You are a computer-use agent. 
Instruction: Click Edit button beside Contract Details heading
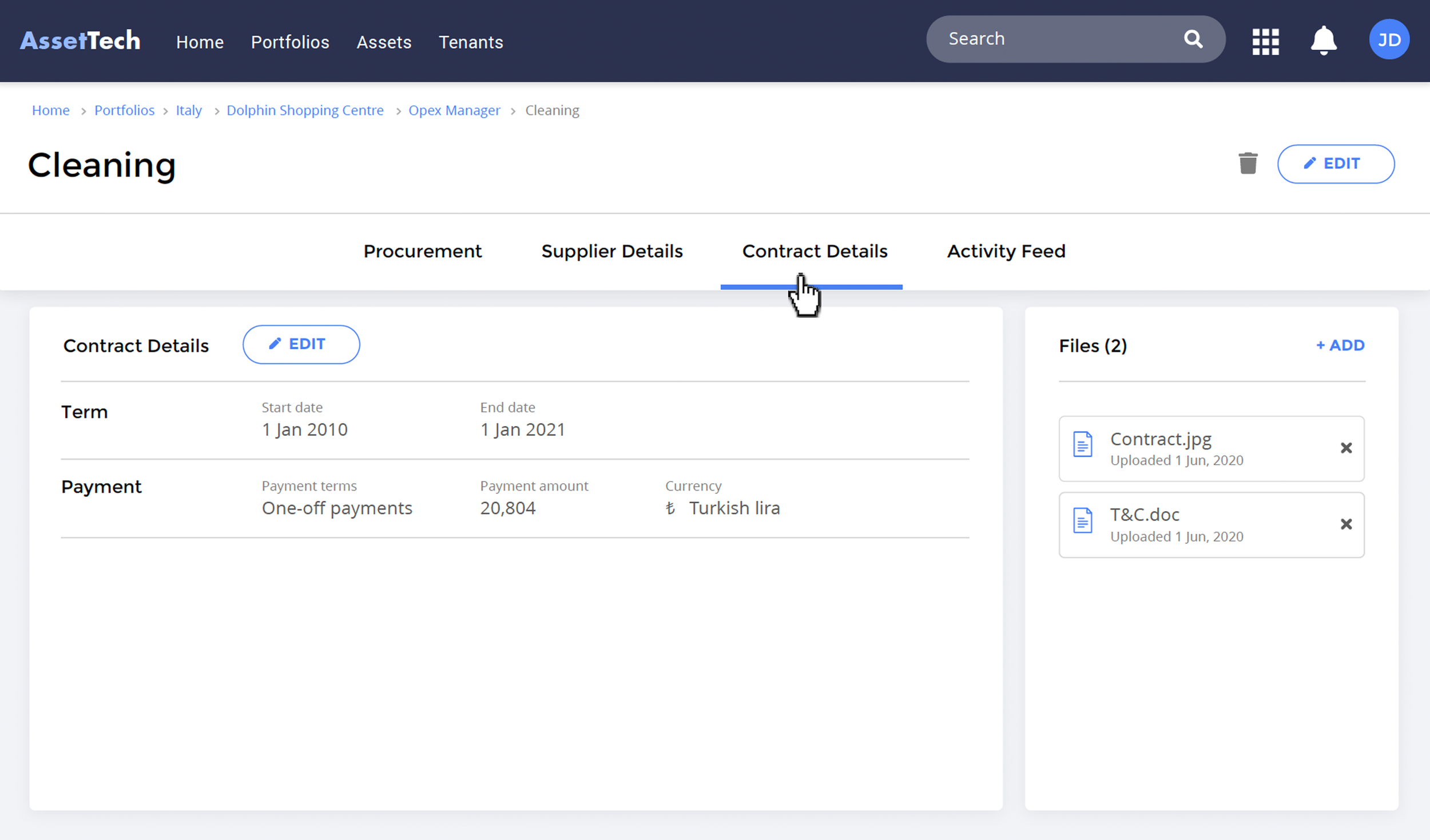301,344
